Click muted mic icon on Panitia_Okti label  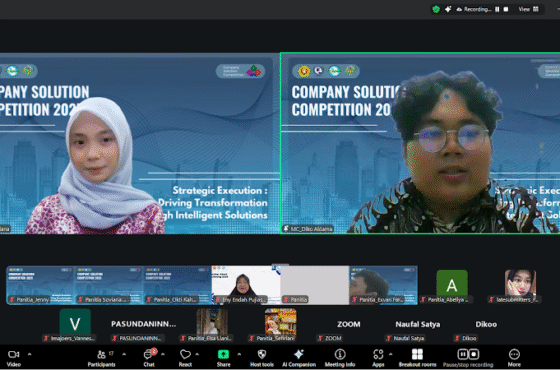149,300
